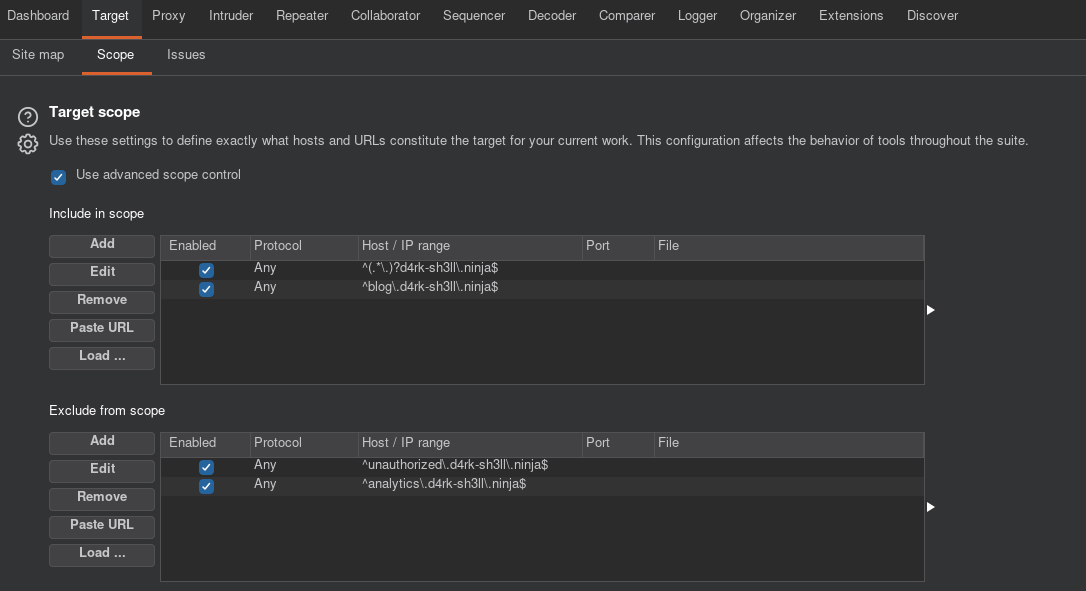The height and width of the screenshot is (591, 1086).
Task: Sort include table by Host / IP range
Action: click(x=470, y=246)
